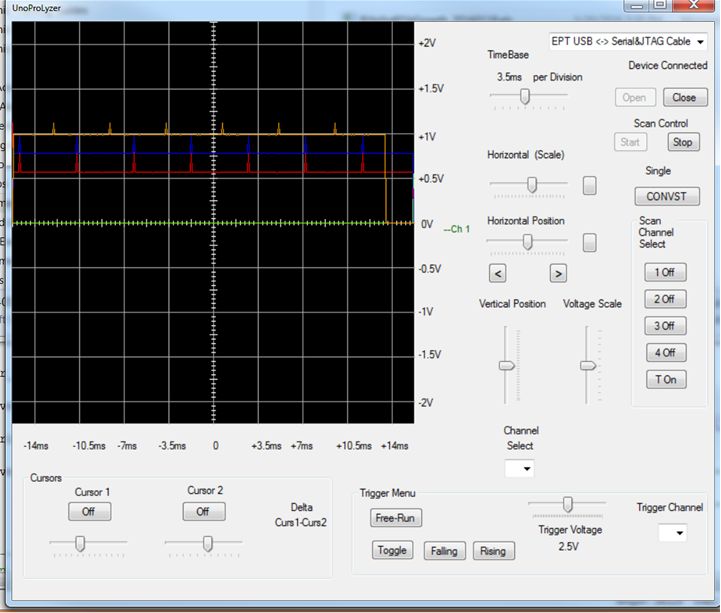Select Falling edge trigger

pyautogui.click(x=444, y=550)
